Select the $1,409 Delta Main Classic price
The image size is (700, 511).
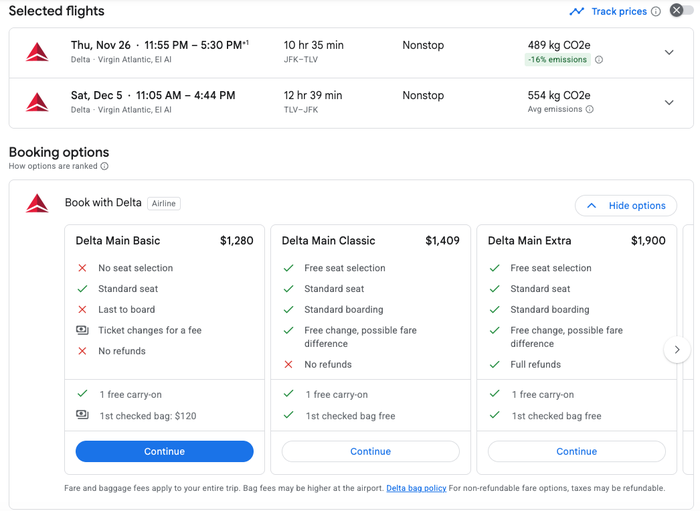[x=442, y=241]
